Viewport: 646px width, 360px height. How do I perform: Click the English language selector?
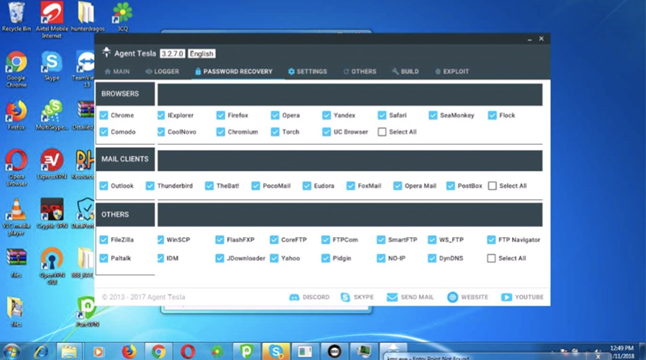click(x=201, y=54)
